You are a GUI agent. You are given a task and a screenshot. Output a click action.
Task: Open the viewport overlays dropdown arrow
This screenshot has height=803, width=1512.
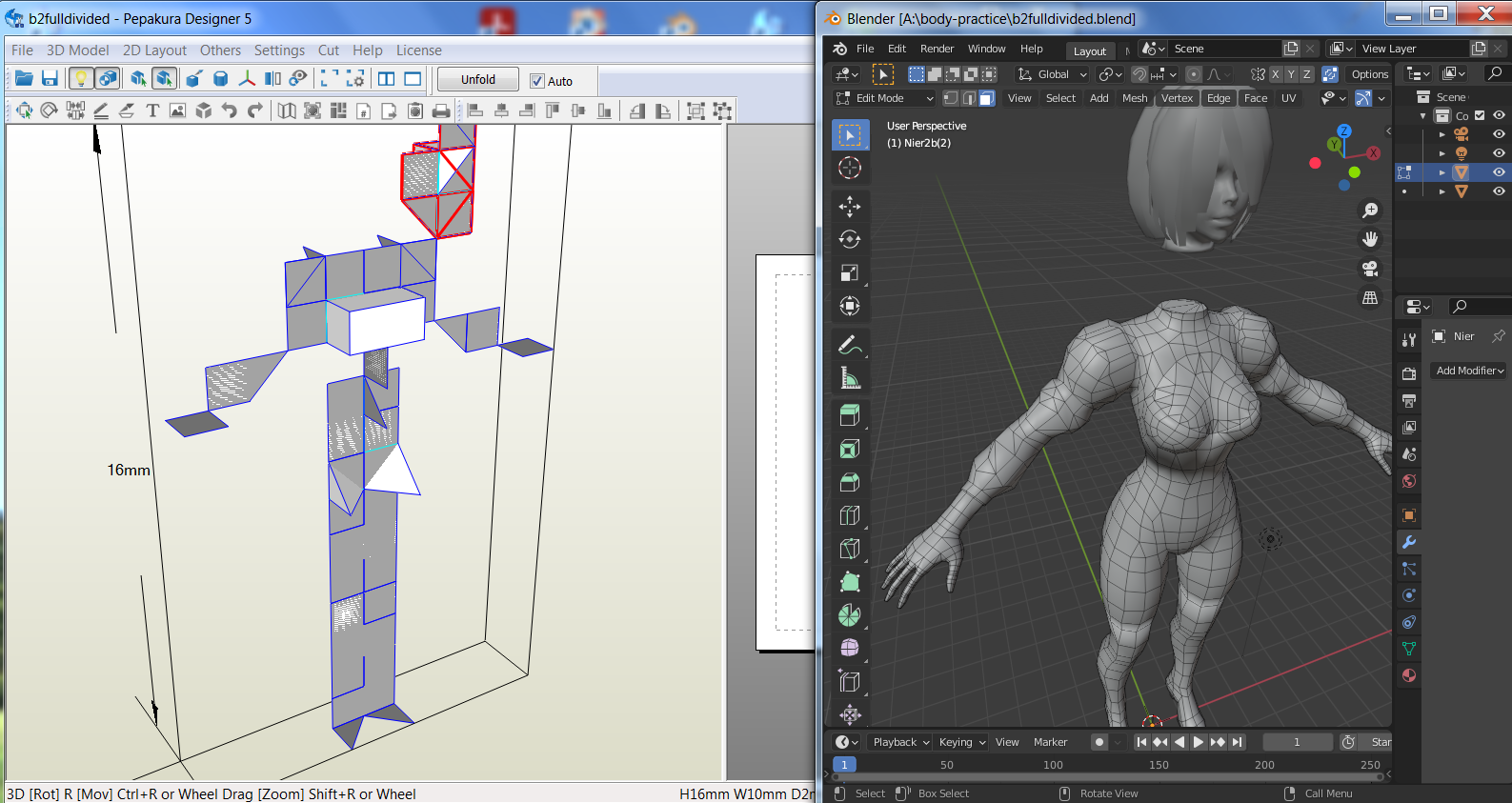(x=1381, y=98)
